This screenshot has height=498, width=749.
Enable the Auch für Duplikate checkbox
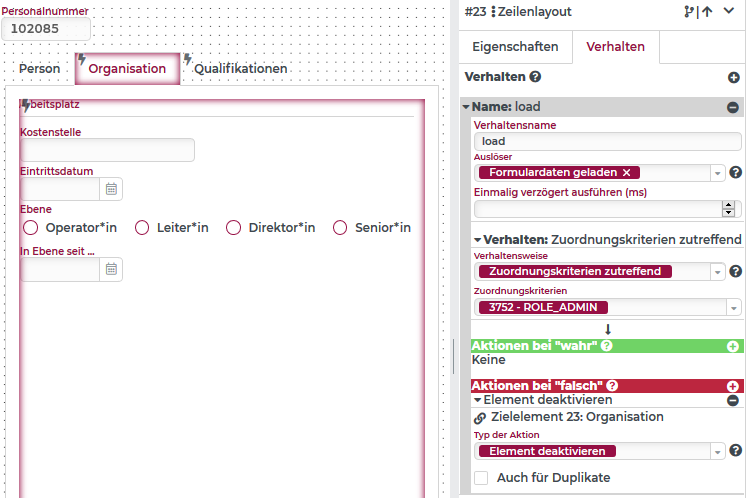tap(481, 478)
